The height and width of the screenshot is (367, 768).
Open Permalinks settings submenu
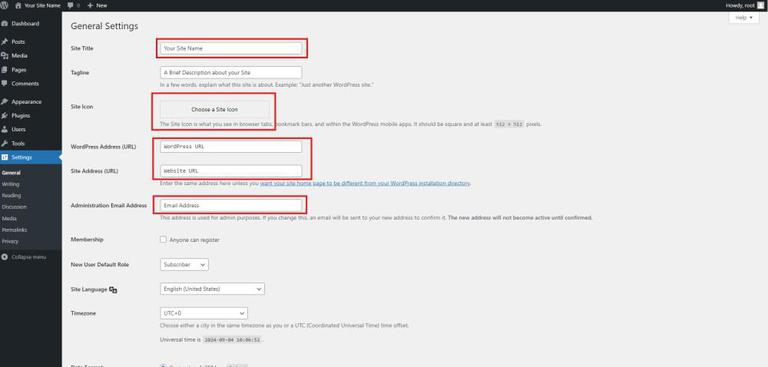click(x=14, y=230)
